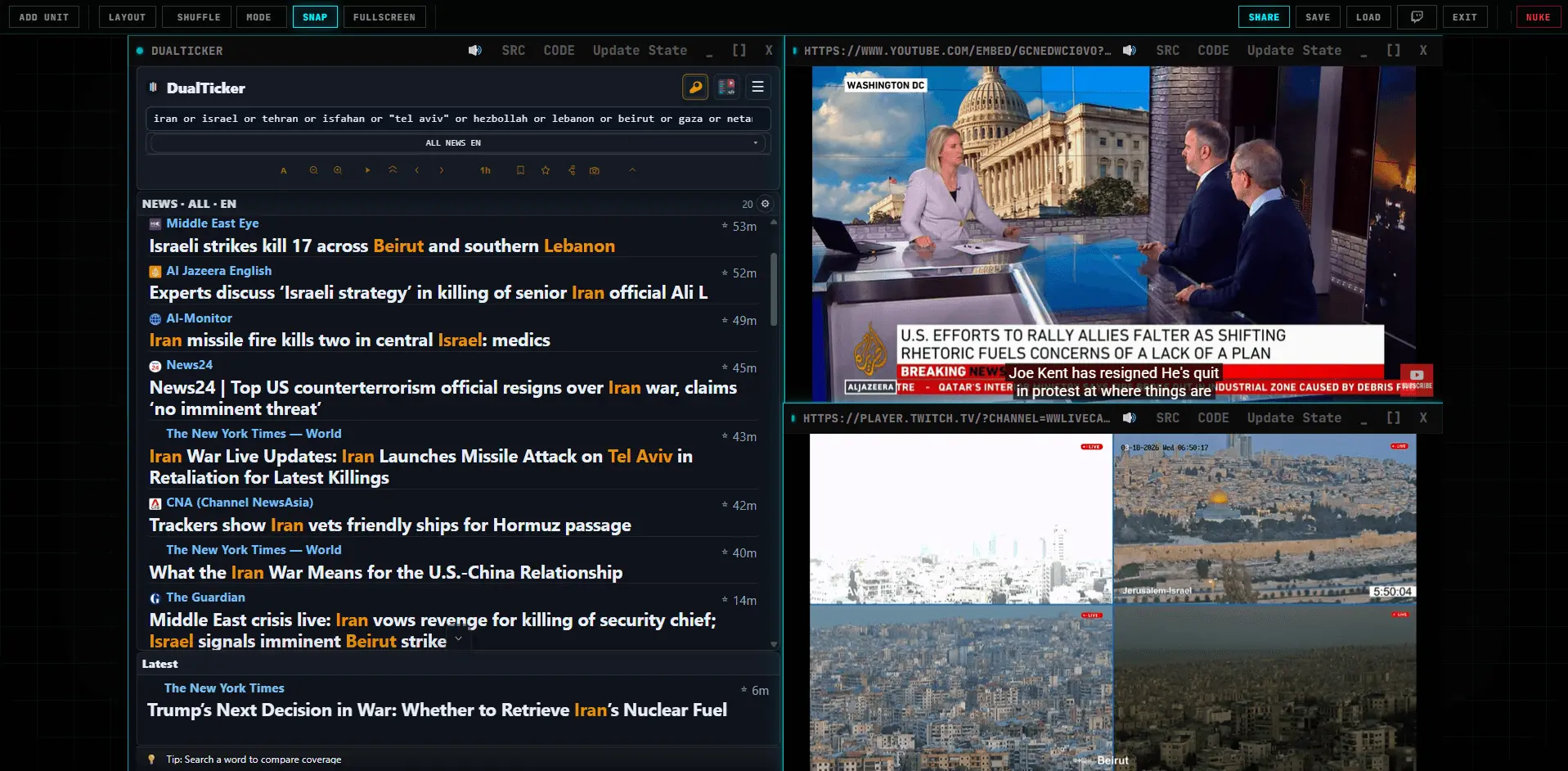Open 'What the Iran War Means' headline
This screenshot has width=1568, height=771.
(x=385, y=573)
